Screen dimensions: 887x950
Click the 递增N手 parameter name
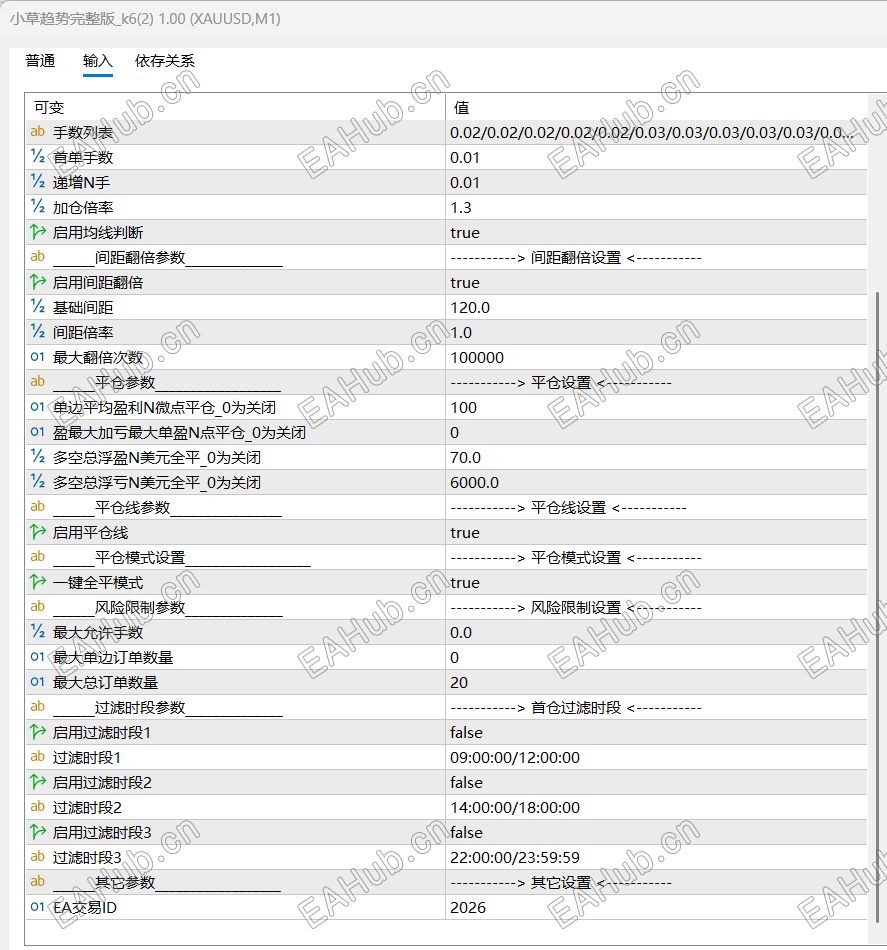(x=81, y=182)
